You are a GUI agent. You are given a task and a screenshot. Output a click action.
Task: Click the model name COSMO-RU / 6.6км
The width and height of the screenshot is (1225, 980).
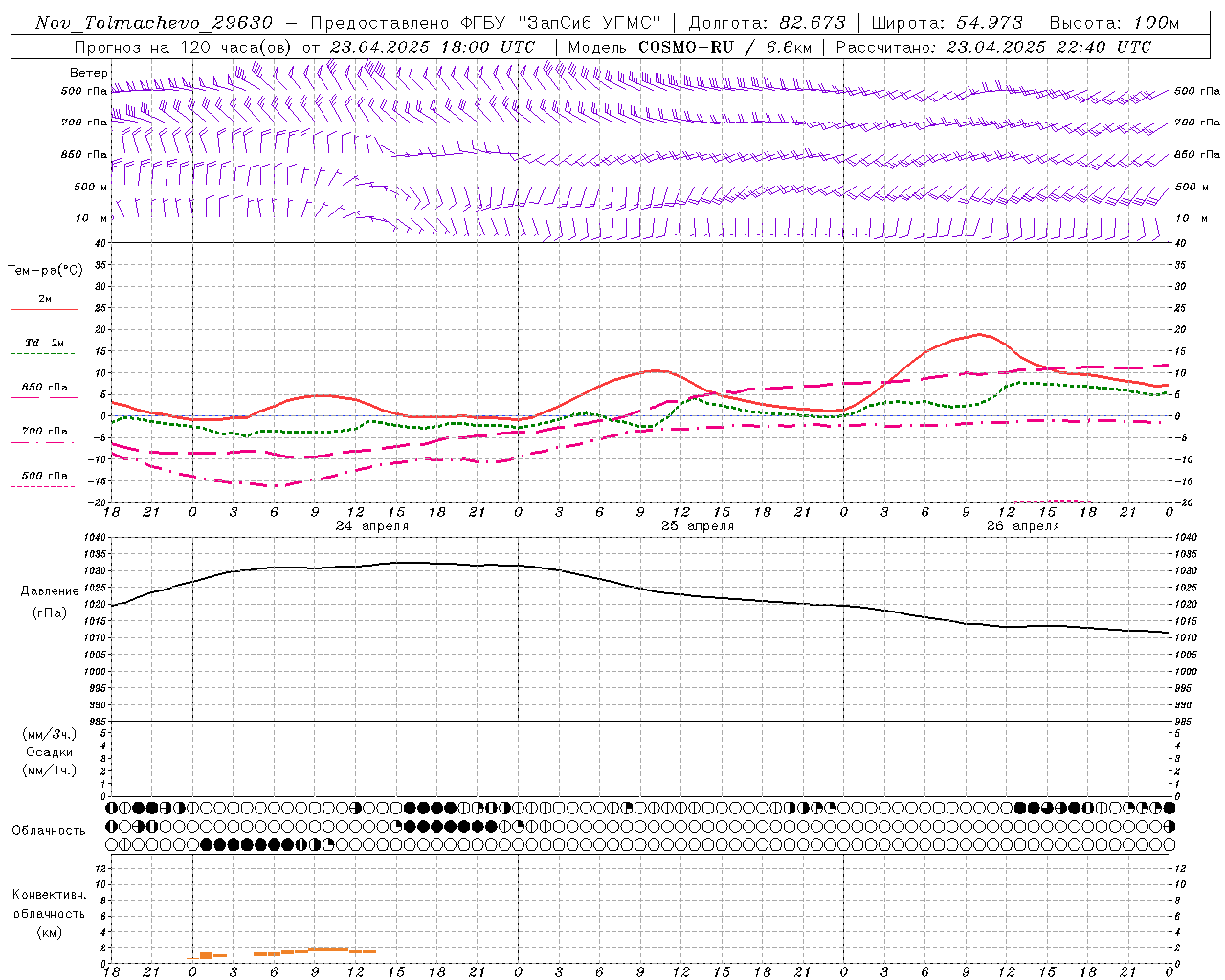click(x=724, y=47)
